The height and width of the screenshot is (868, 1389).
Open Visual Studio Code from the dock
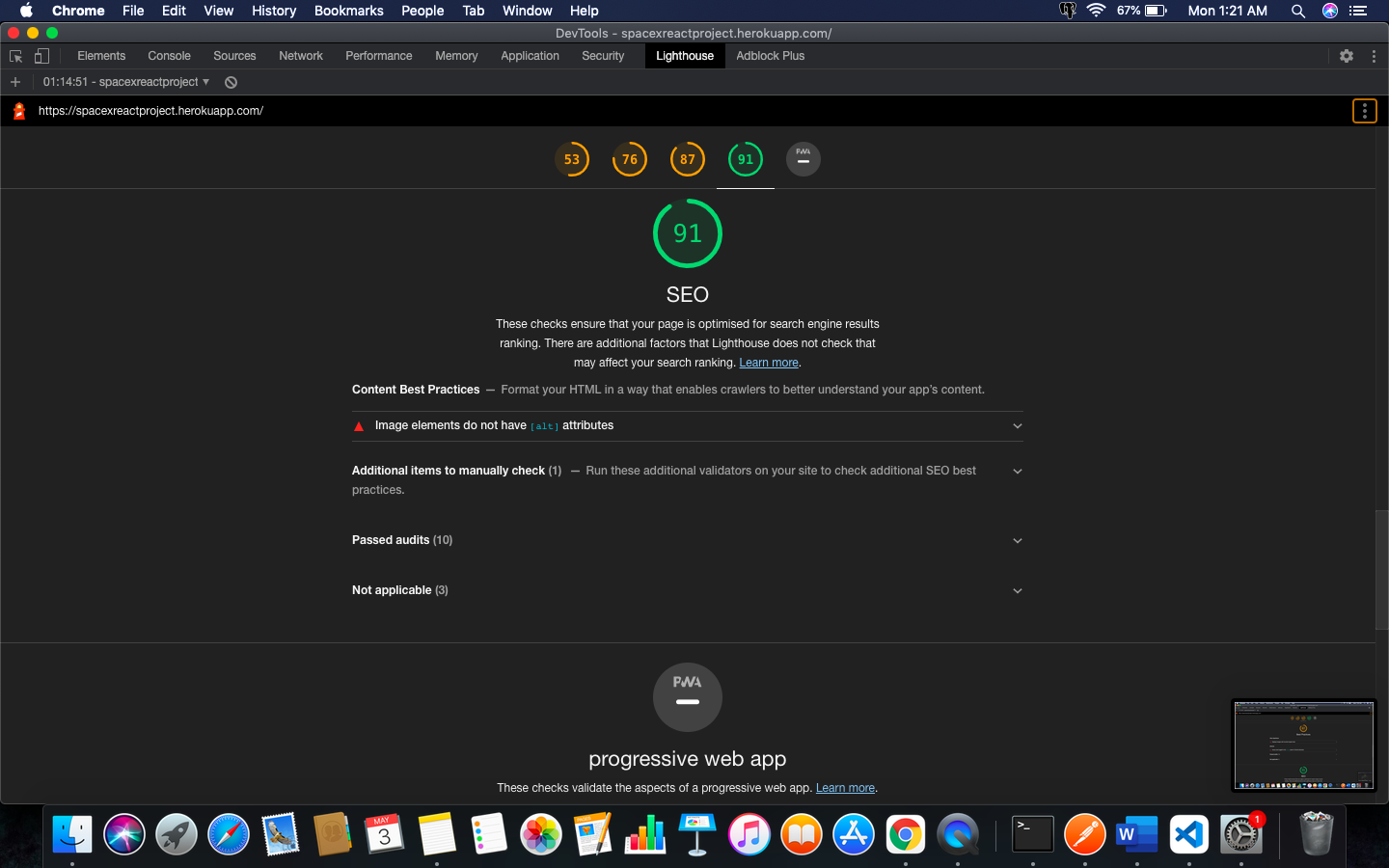(1189, 834)
